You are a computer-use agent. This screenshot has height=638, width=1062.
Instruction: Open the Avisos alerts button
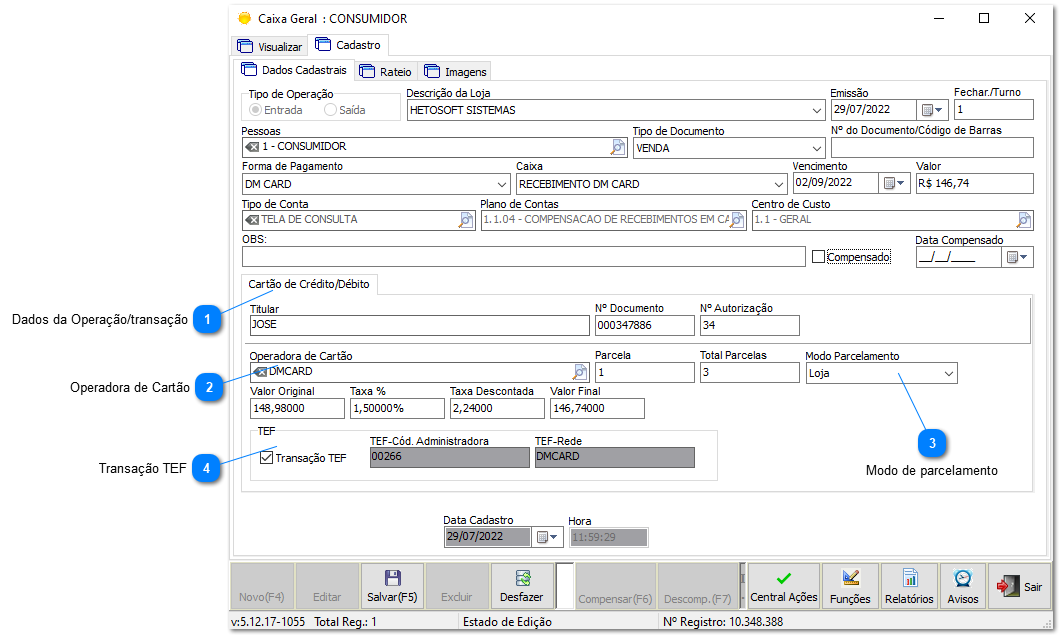pos(962,587)
